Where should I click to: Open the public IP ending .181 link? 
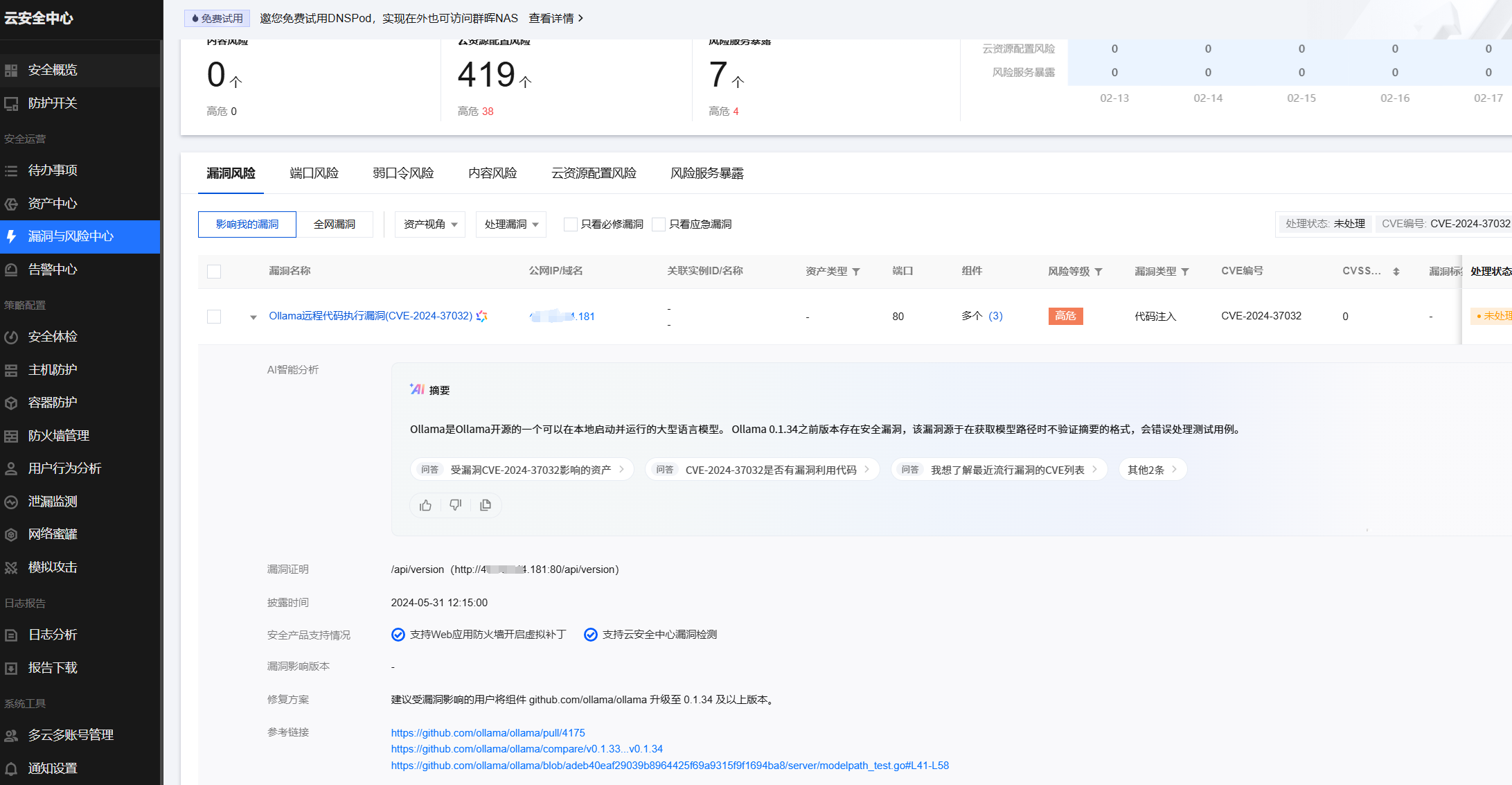[562, 317]
